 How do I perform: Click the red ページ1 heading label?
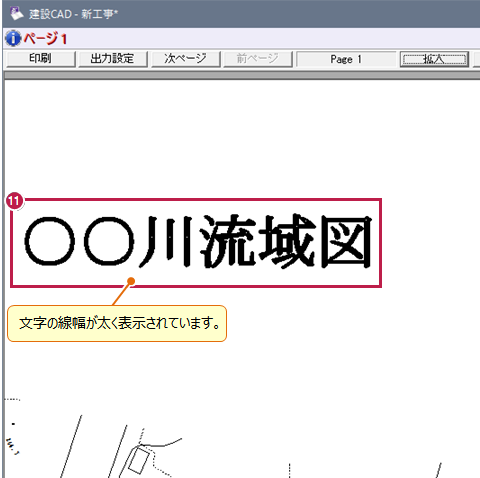tap(45, 39)
